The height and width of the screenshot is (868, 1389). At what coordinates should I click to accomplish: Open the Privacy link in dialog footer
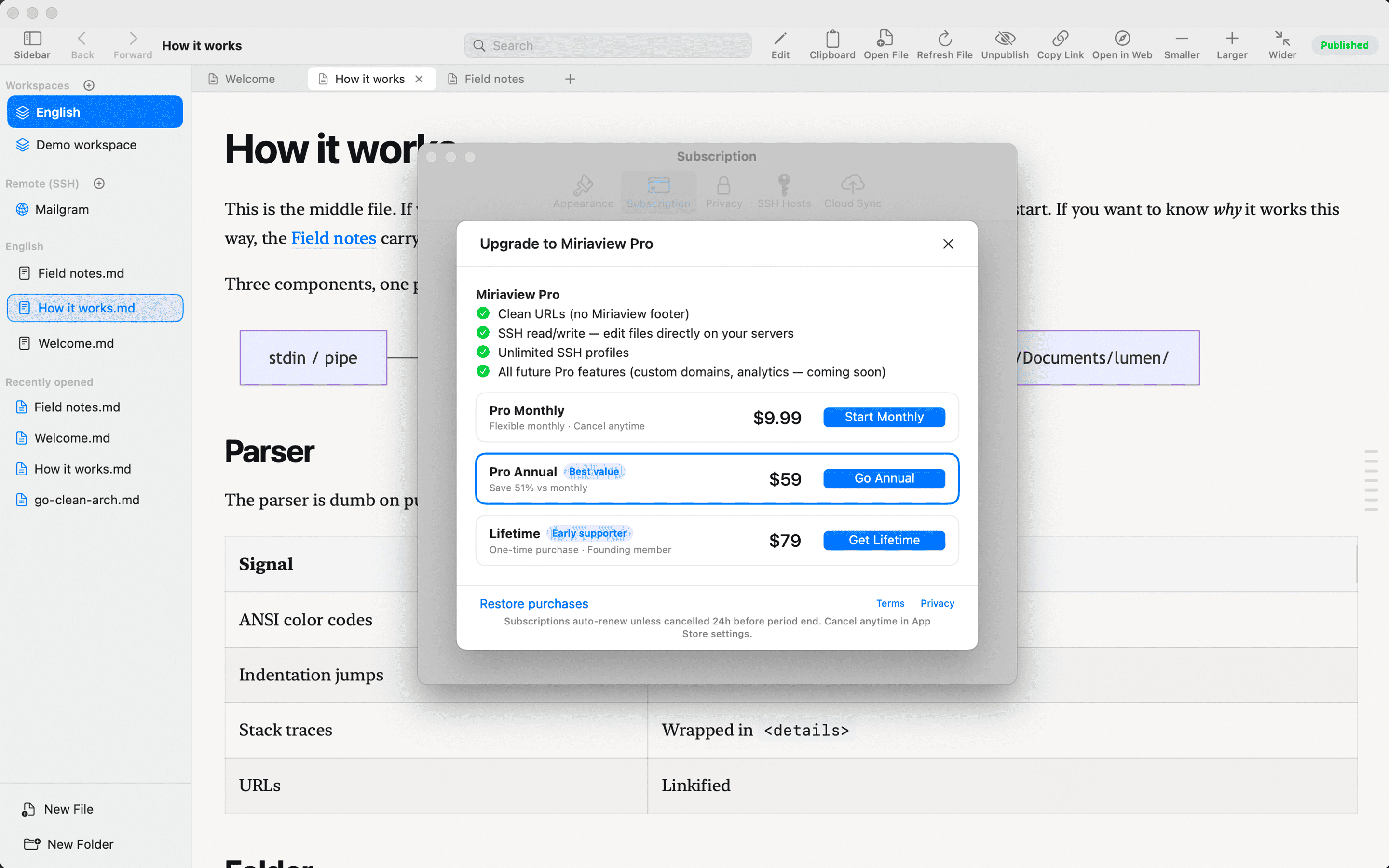pos(937,603)
